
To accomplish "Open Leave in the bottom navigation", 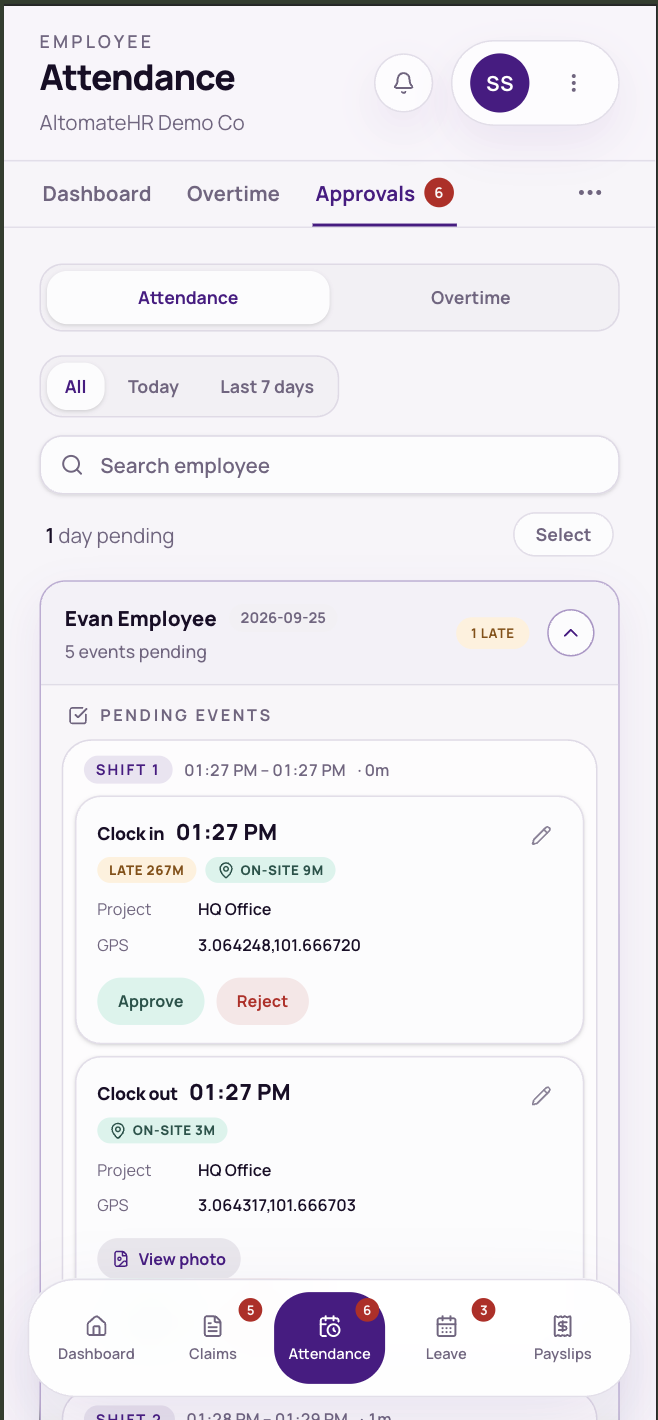I will 446,1338.
